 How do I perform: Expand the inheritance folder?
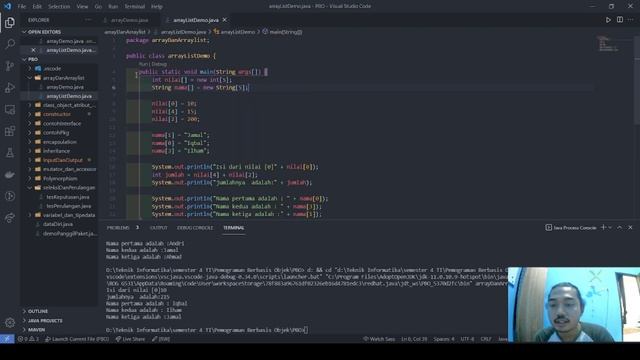coord(56,151)
